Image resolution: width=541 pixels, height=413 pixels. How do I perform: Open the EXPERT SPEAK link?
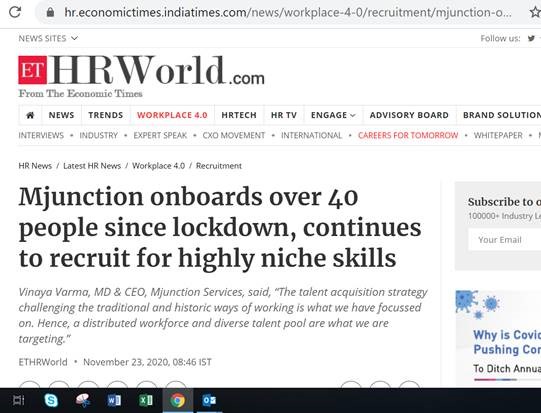click(160, 135)
